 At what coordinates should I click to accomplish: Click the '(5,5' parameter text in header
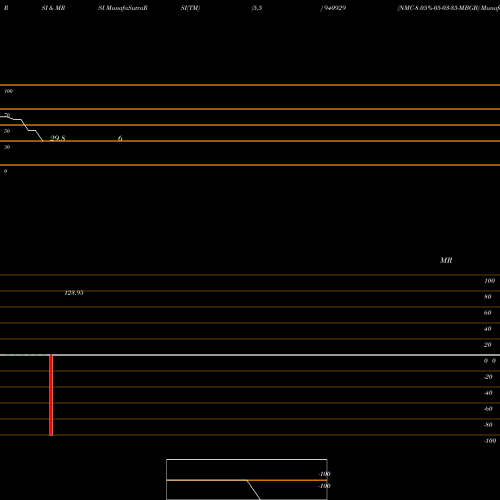(x=257, y=8)
